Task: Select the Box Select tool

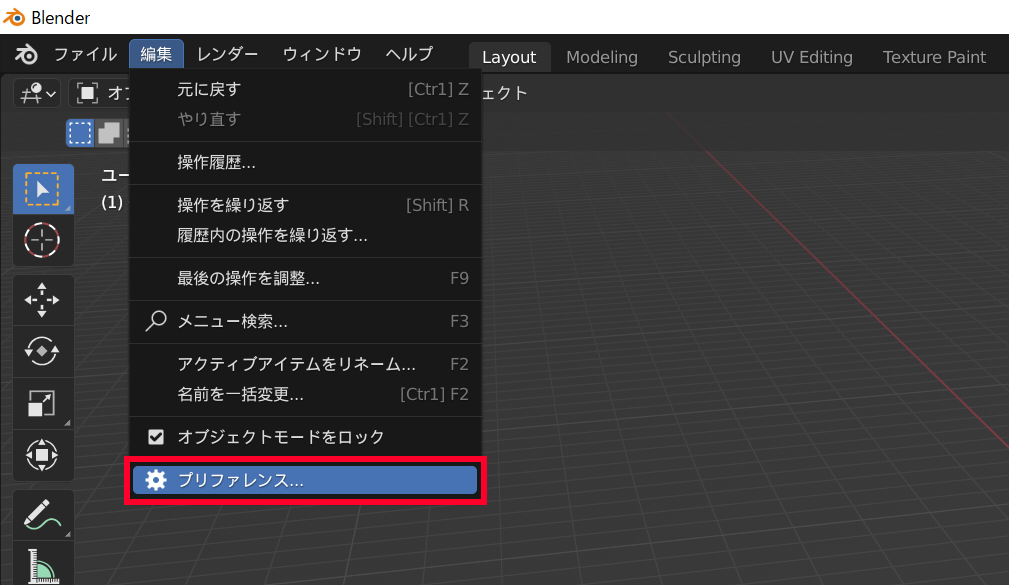Action: click(x=43, y=188)
